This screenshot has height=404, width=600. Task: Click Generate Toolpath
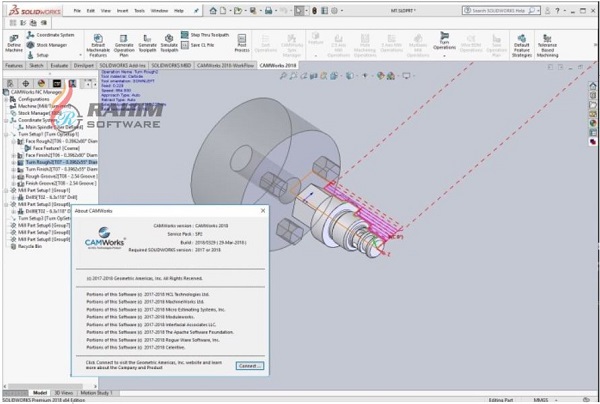147,43
